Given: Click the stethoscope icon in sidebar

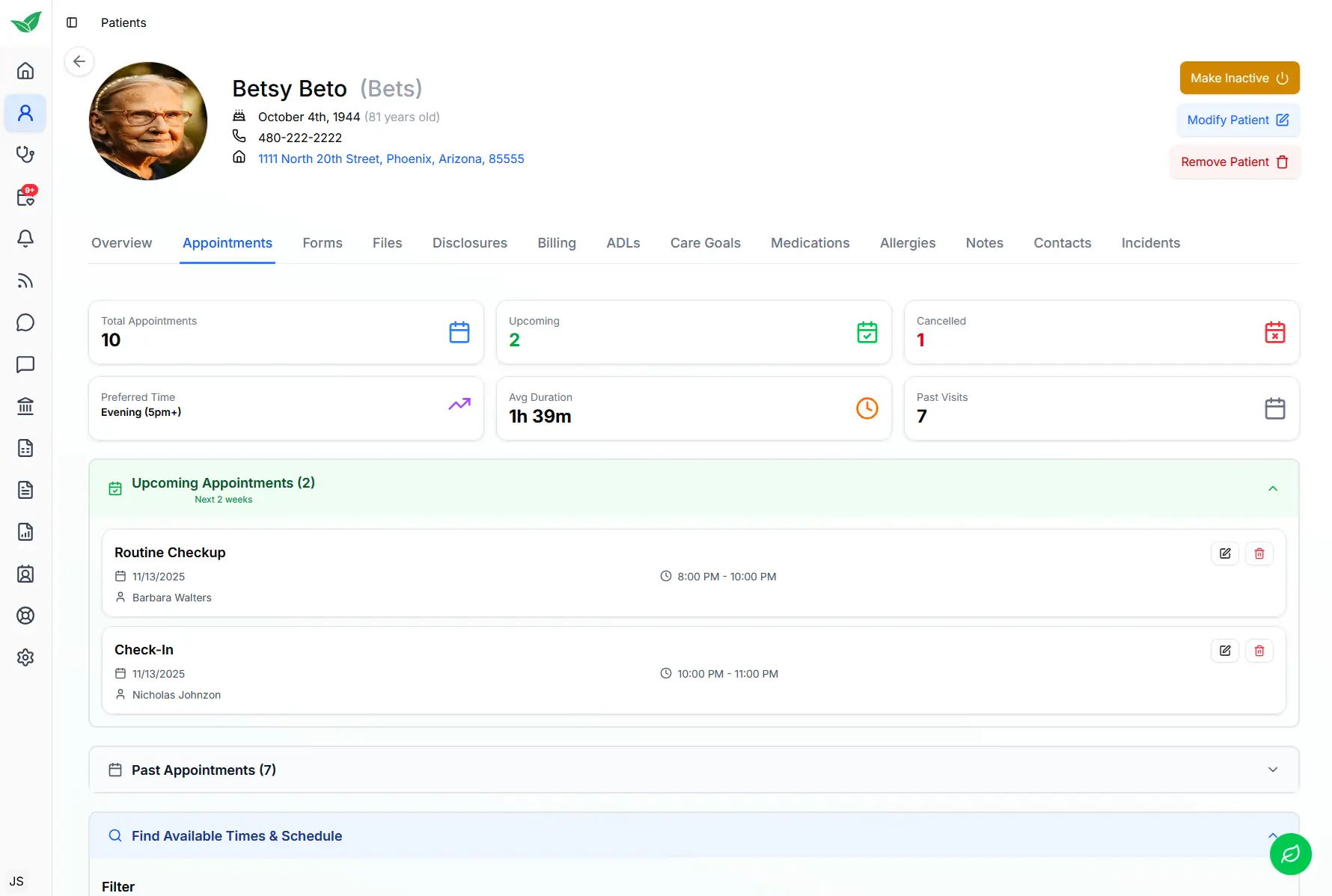Looking at the screenshot, I should [x=25, y=155].
